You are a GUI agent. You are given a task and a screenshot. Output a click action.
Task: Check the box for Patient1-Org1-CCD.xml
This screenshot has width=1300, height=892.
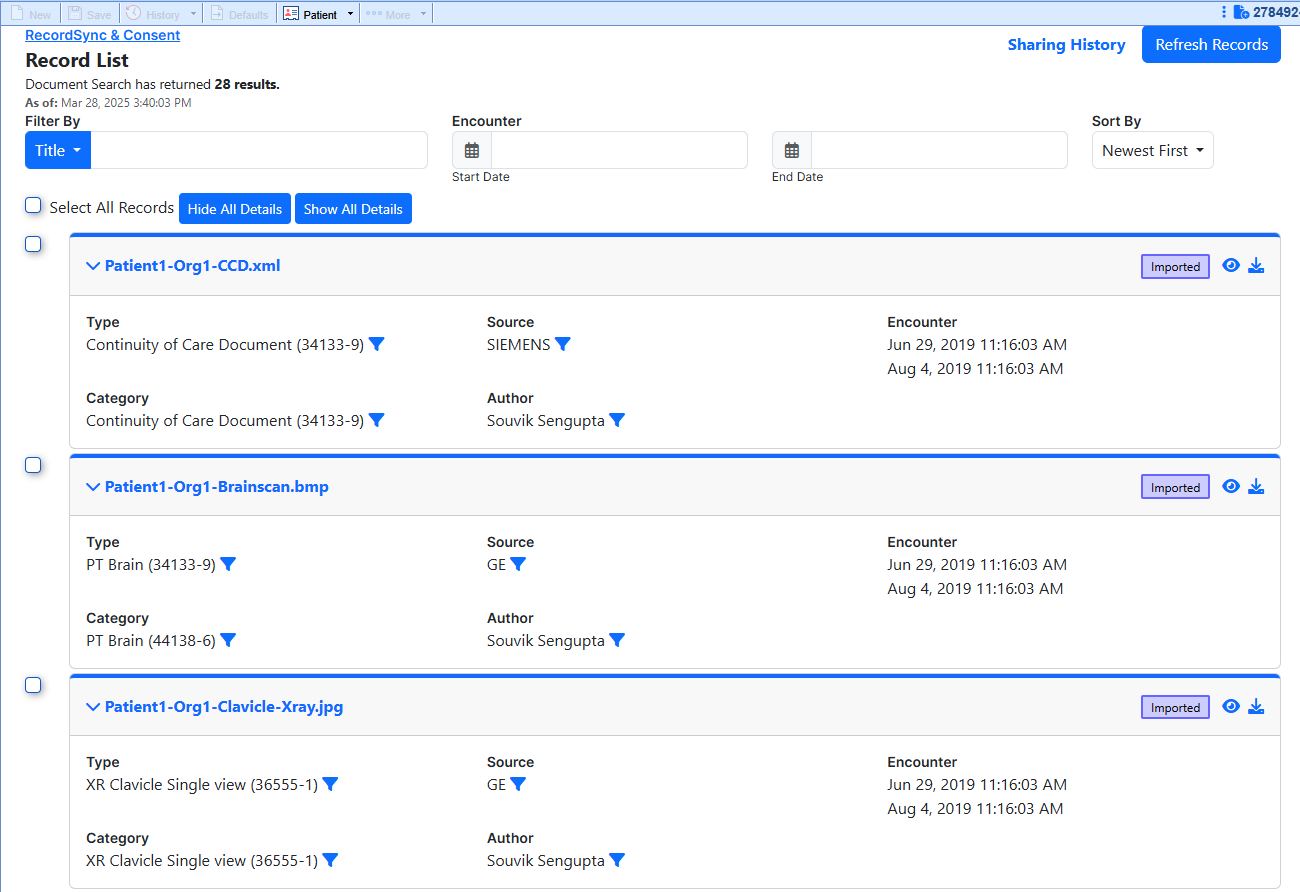33,244
